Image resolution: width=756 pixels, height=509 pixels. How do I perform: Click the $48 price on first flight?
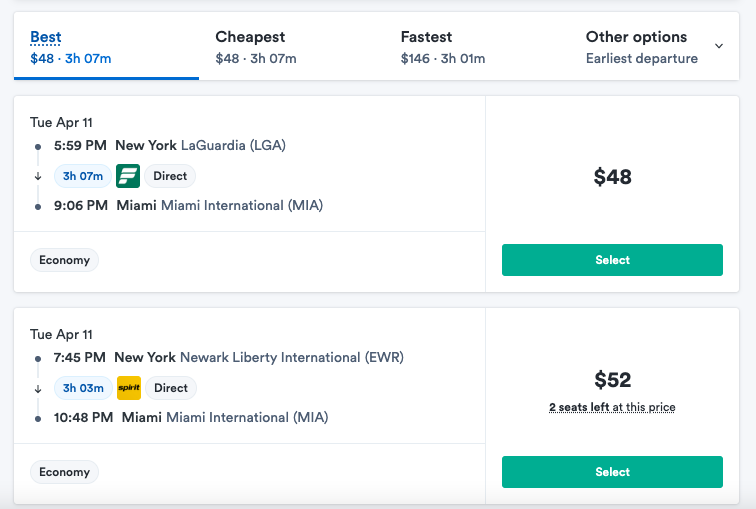point(612,177)
